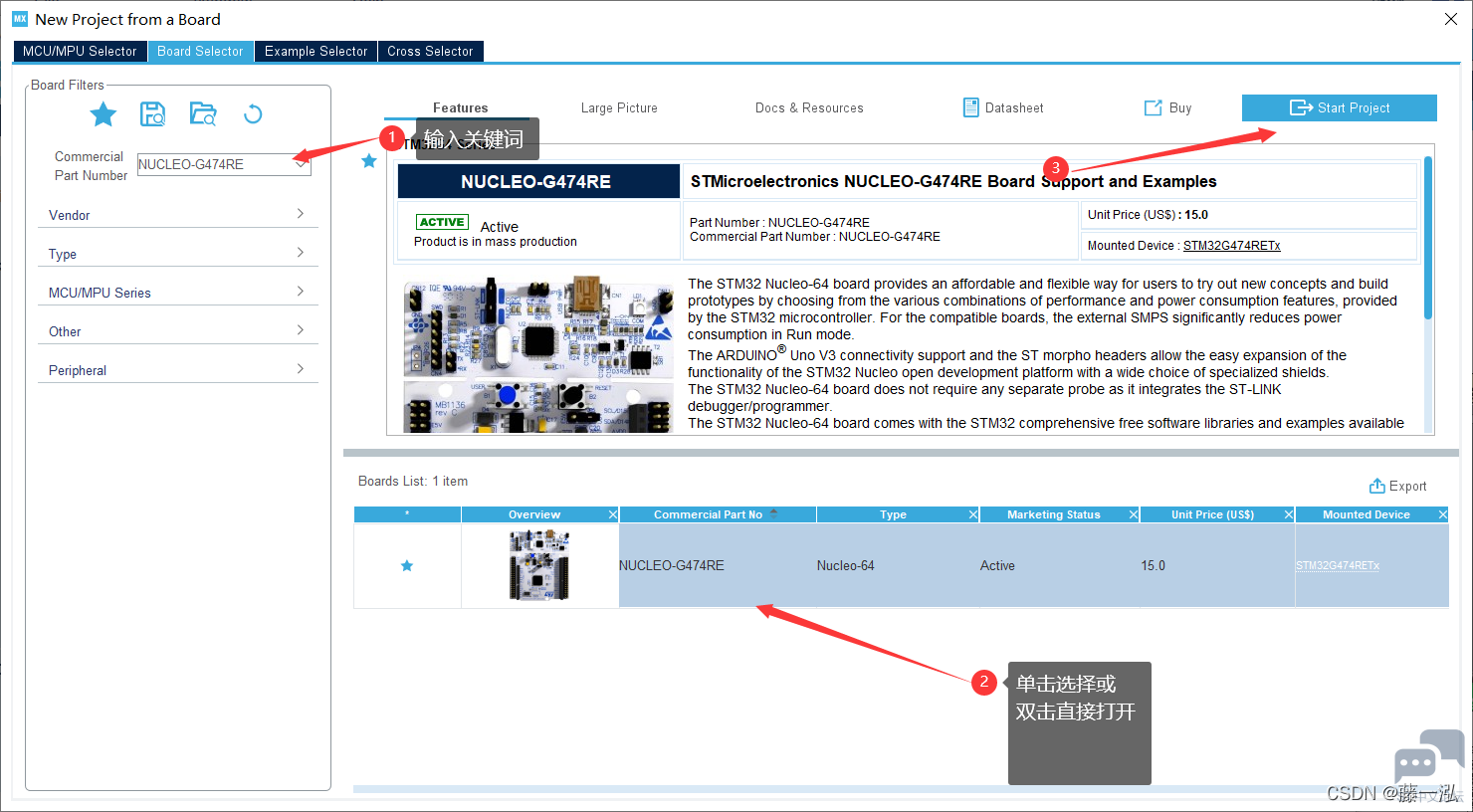Expand the Type filter section
Image resolution: width=1473 pixels, height=812 pixels.
point(178,254)
